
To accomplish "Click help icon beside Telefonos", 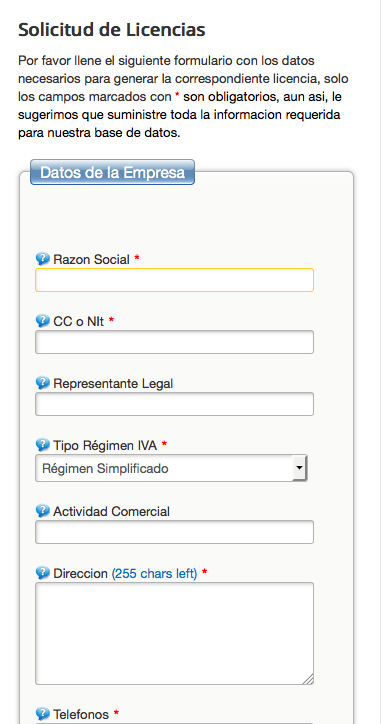I will 42,713.
